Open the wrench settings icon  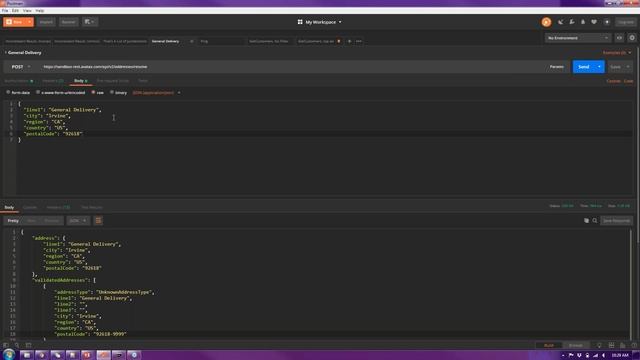click(572, 22)
